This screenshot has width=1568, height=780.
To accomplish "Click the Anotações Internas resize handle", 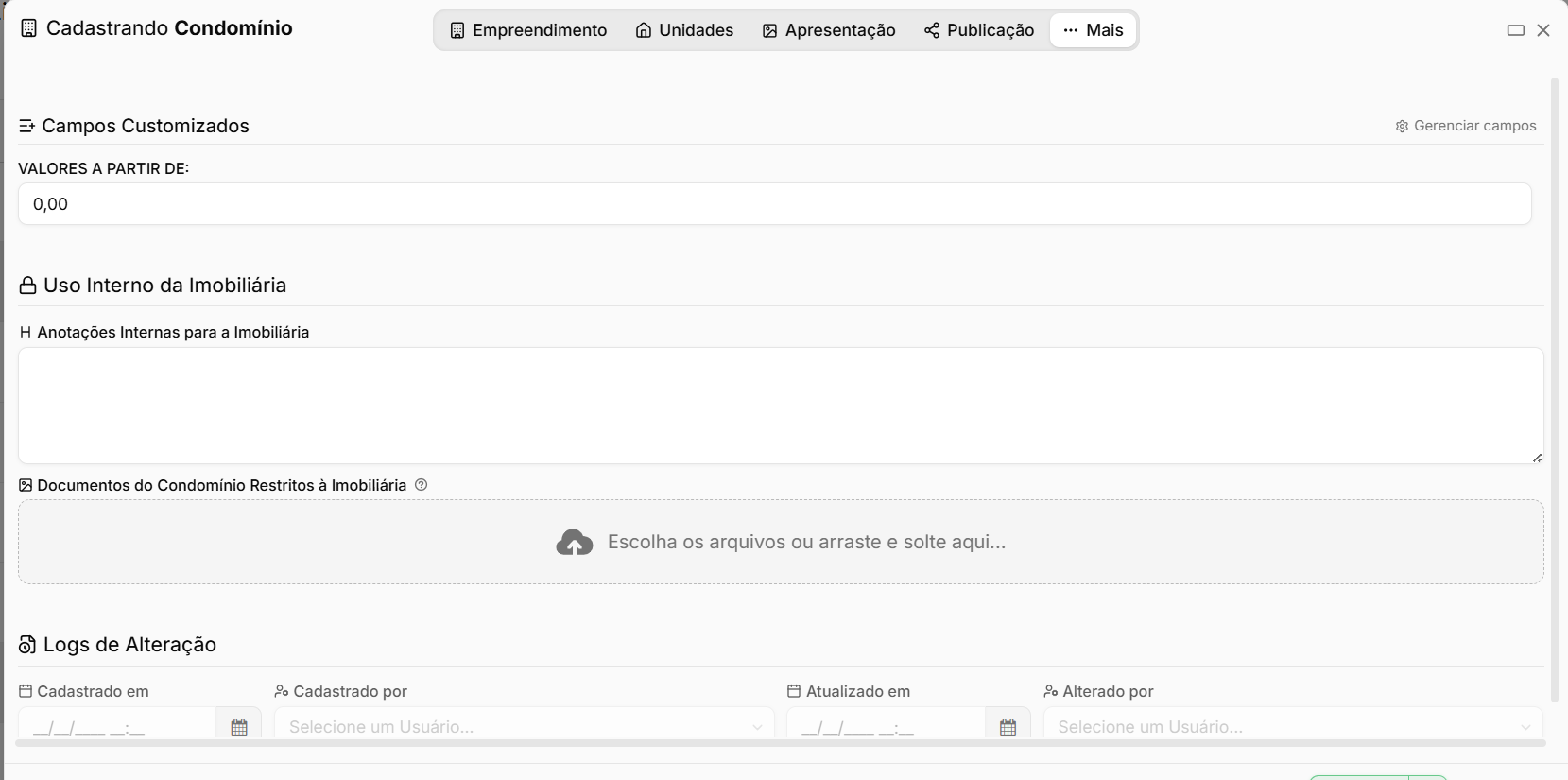I will (1537, 458).
